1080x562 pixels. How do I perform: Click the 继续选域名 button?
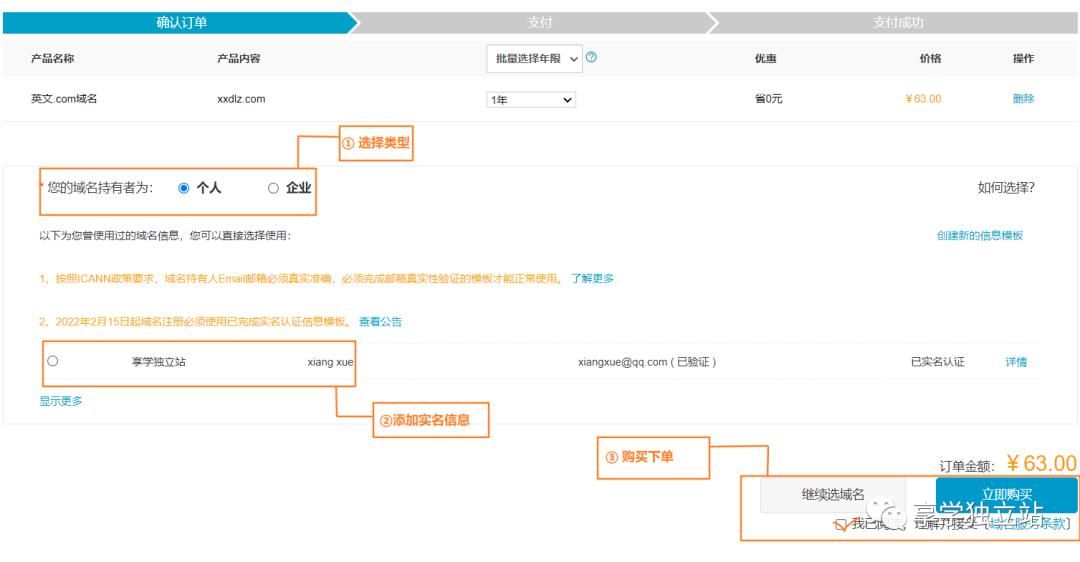tap(832, 494)
